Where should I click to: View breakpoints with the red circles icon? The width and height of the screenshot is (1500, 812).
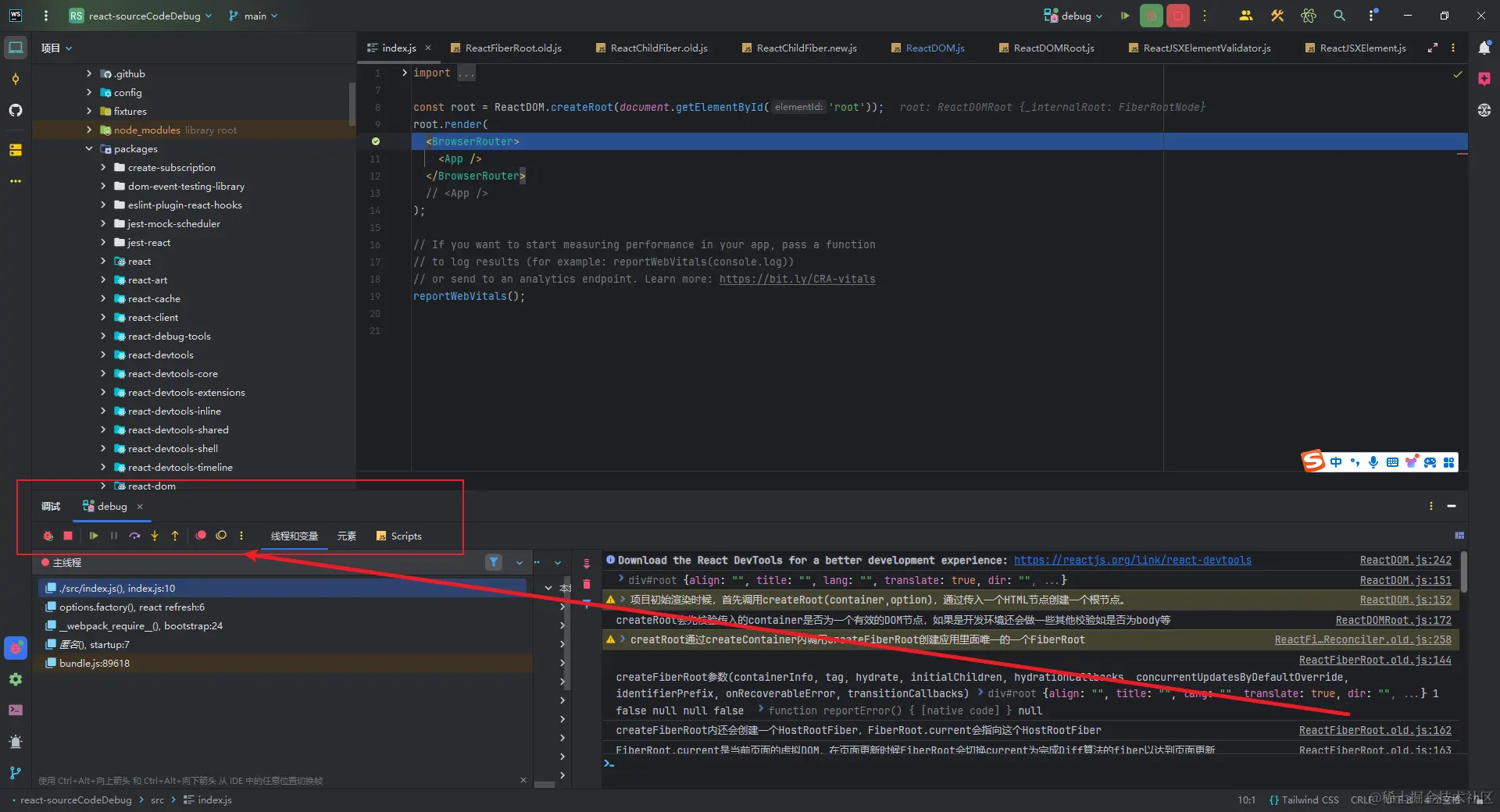(201, 536)
